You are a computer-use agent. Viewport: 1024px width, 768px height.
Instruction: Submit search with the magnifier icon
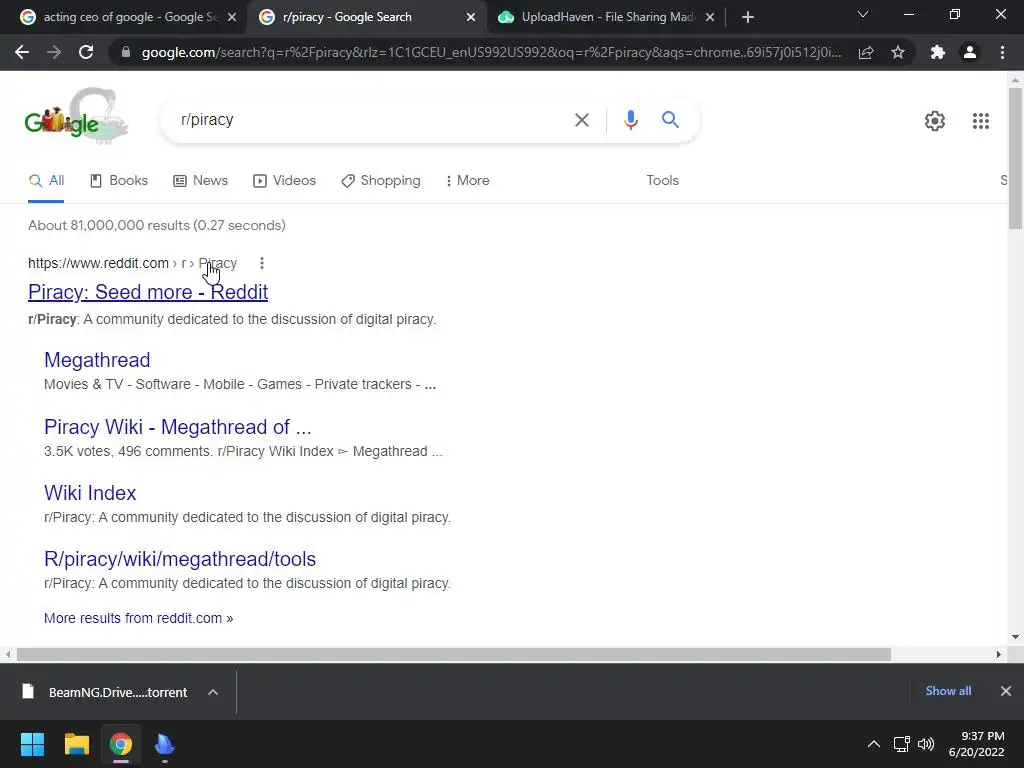pyautogui.click(x=670, y=120)
